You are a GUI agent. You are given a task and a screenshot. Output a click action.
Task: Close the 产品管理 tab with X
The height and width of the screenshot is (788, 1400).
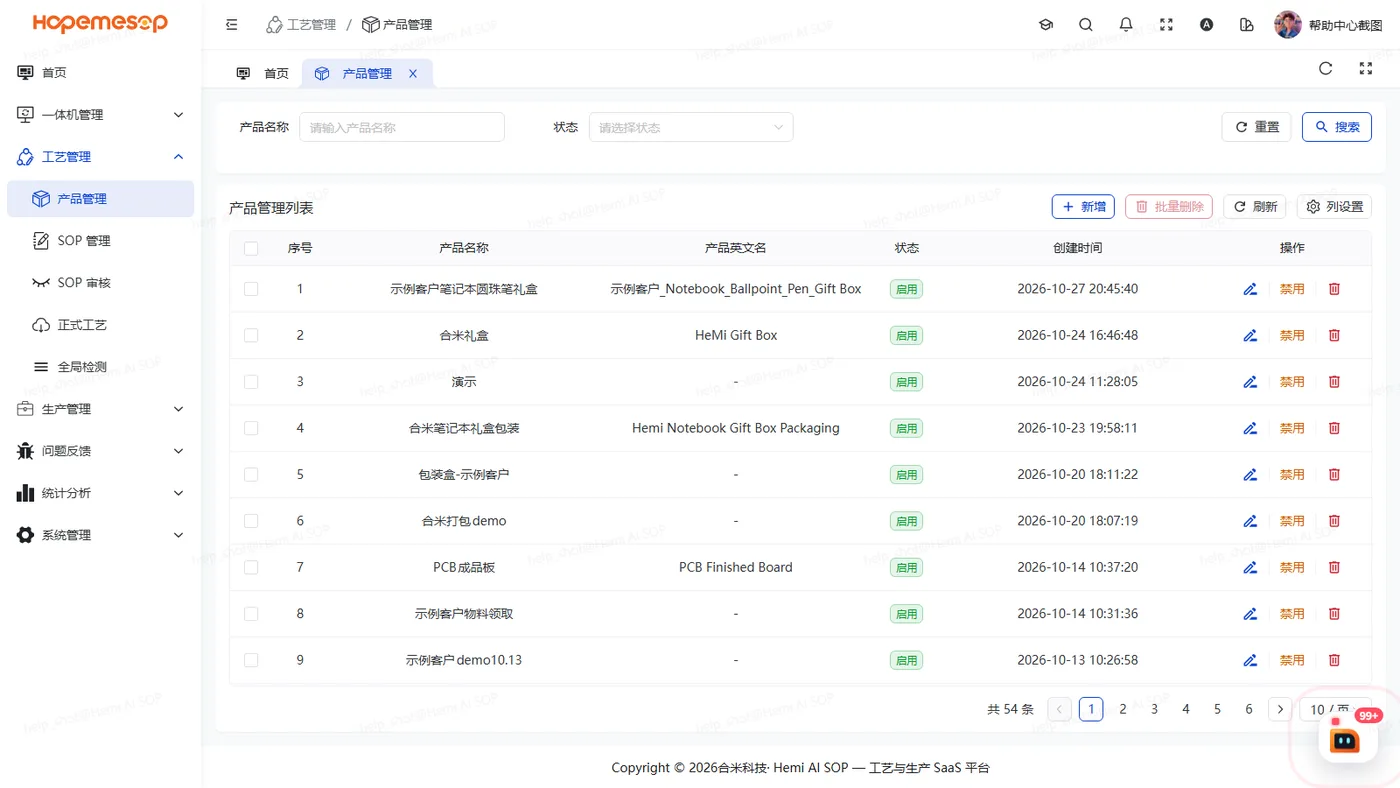click(413, 74)
